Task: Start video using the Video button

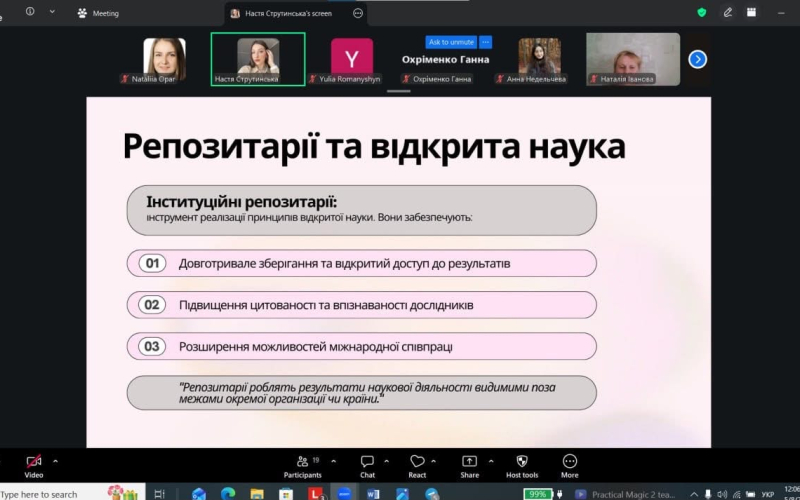Action: click(34, 466)
